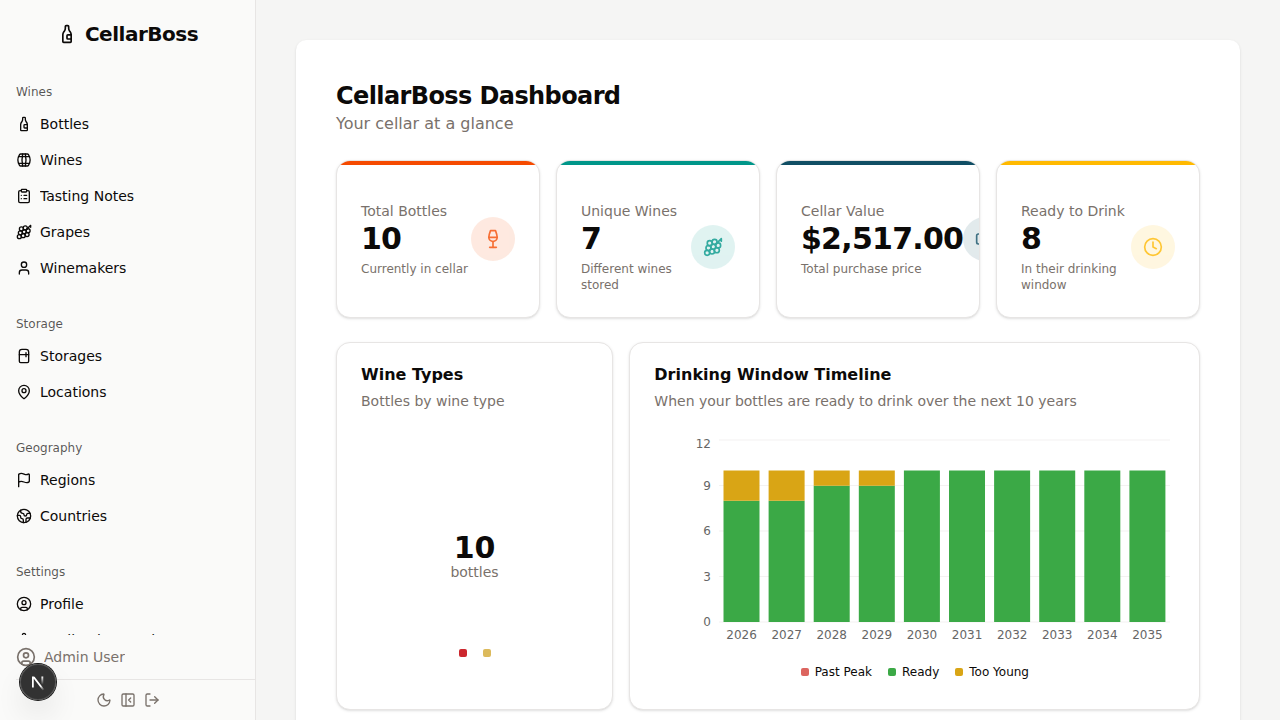The width and height of the screenshot is (1280, 720).
Task: Open the Profile settings page
Action: tap(62, 603)
